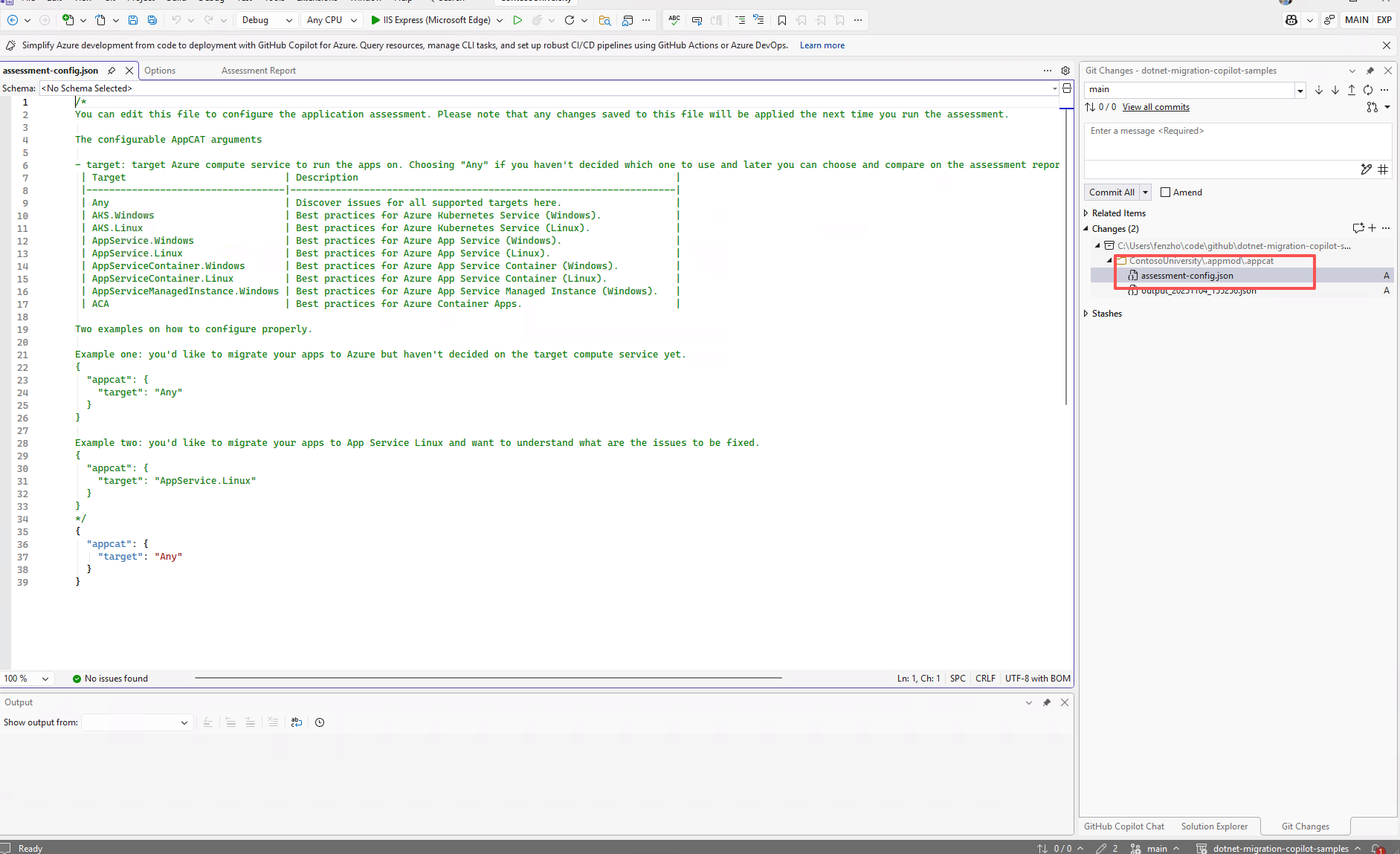Collapse the Changes (2) section

pyautogui.click(x=1086, y=229)
